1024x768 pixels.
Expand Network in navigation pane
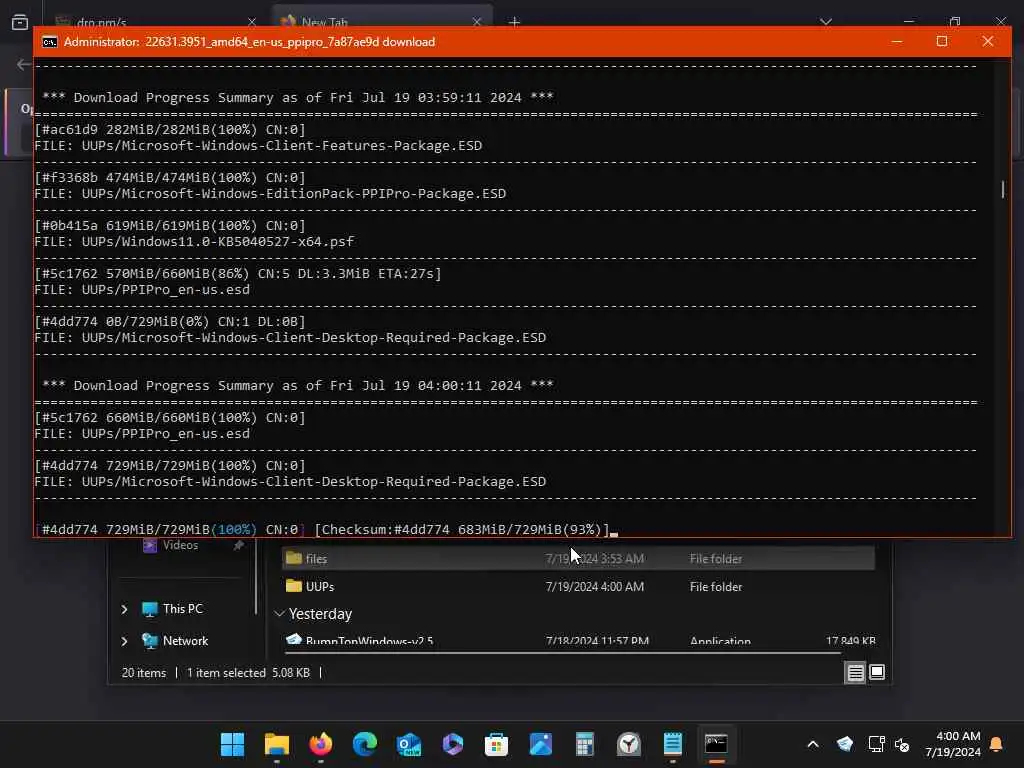(124, 641)
